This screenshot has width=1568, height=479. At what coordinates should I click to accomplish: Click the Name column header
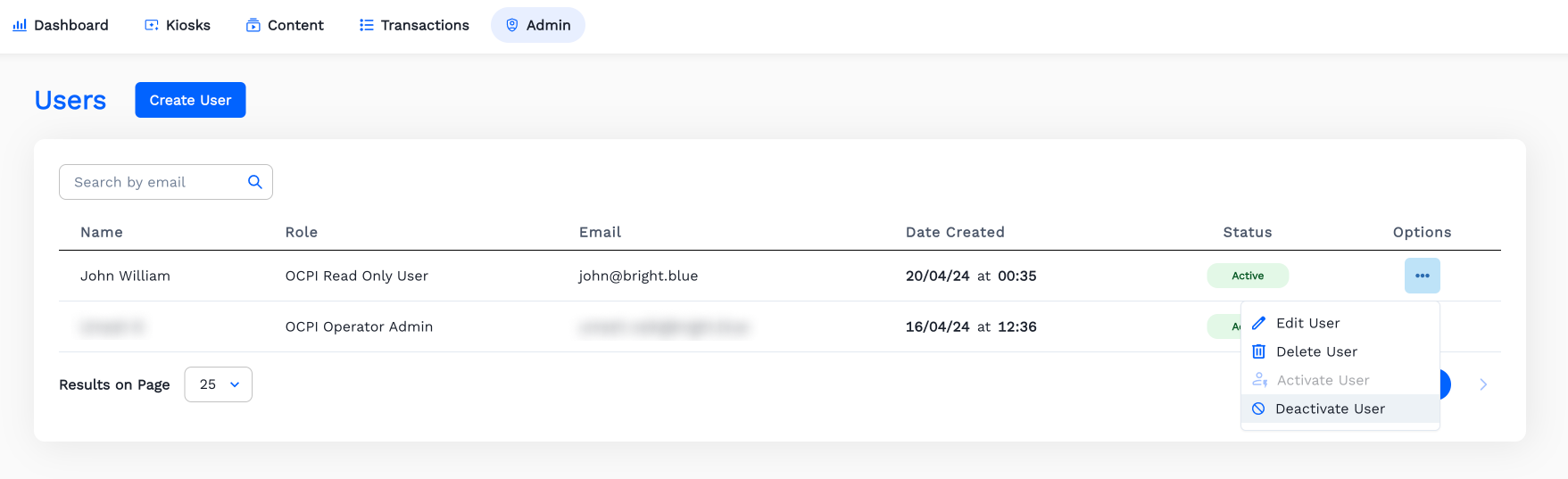pos(102,232)
